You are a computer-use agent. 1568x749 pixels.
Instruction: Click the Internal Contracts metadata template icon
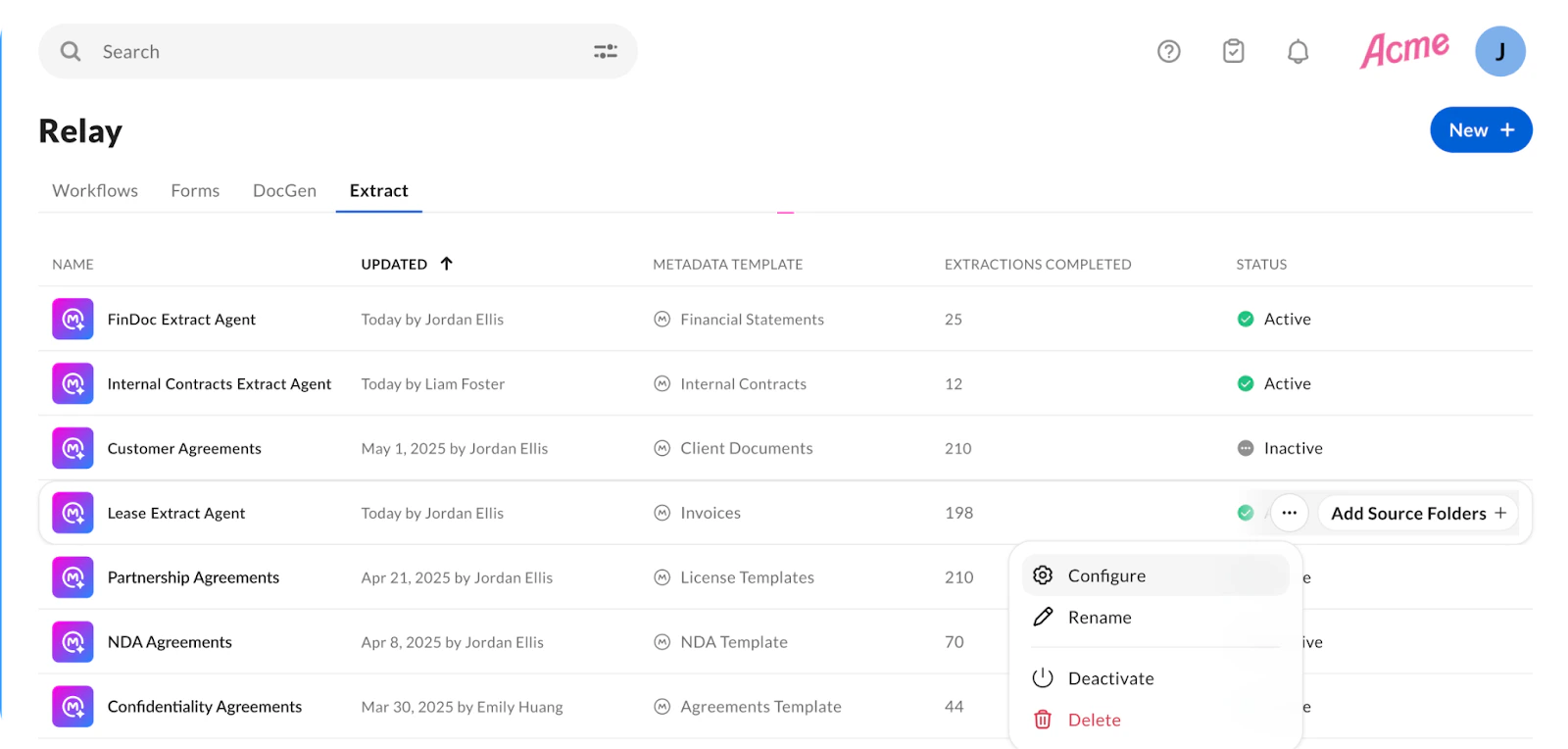pos(662,383)
